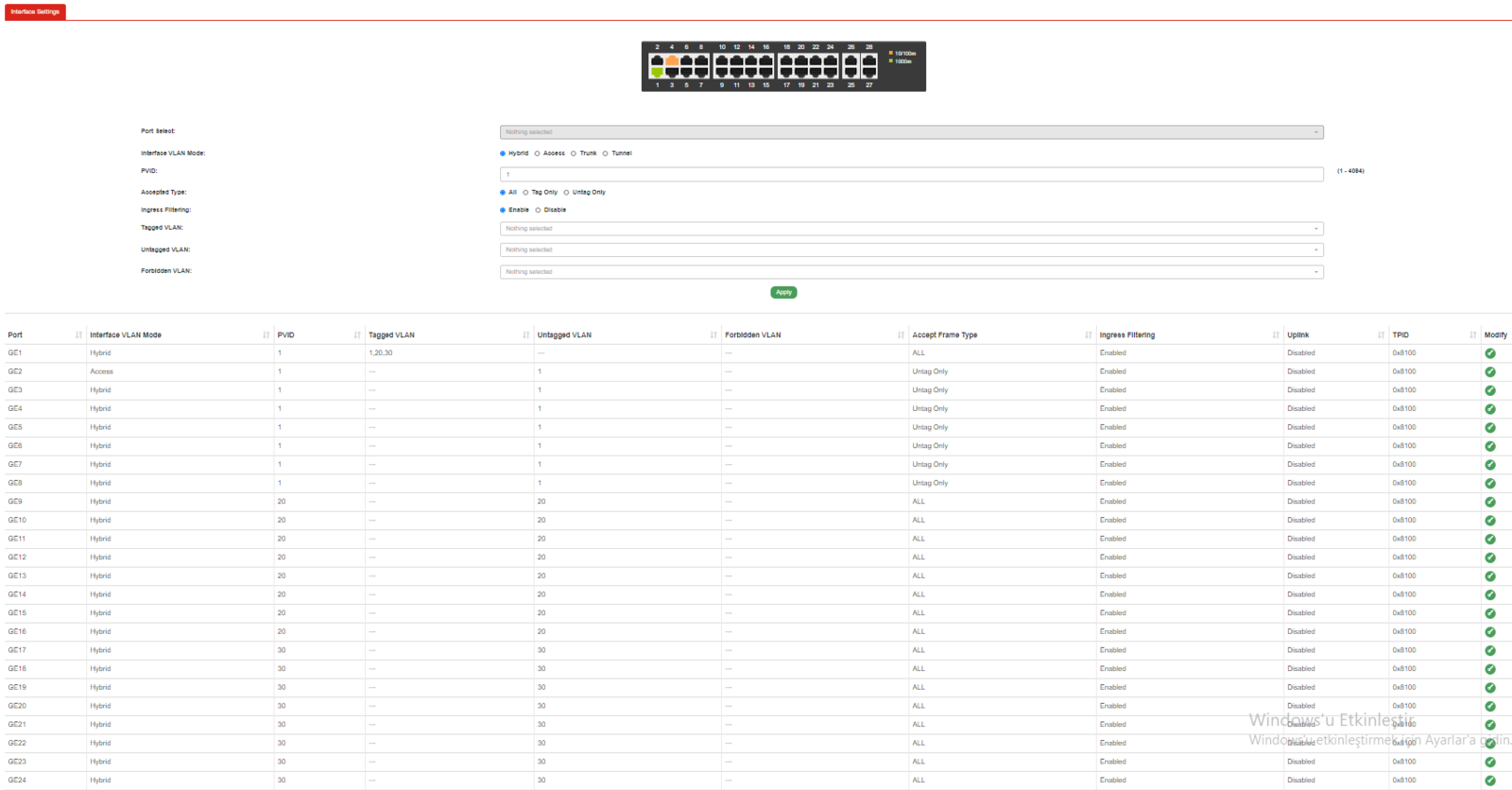Click the sort icon in PVID column header
This screenshot has height=790, width=1512.
[x=357, y=335]
